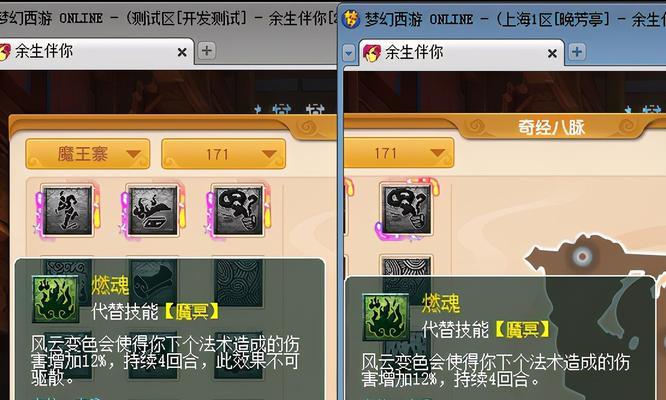The height and width of the screenshot is (400, 666).
Task: Select the swirling cloud skill icon in right window
Action: point(407,210)
